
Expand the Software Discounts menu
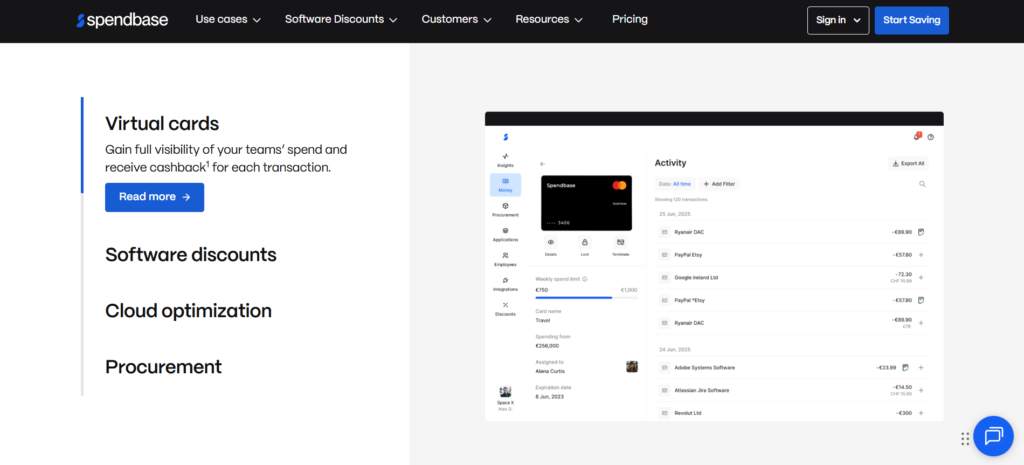pos(341,20)
